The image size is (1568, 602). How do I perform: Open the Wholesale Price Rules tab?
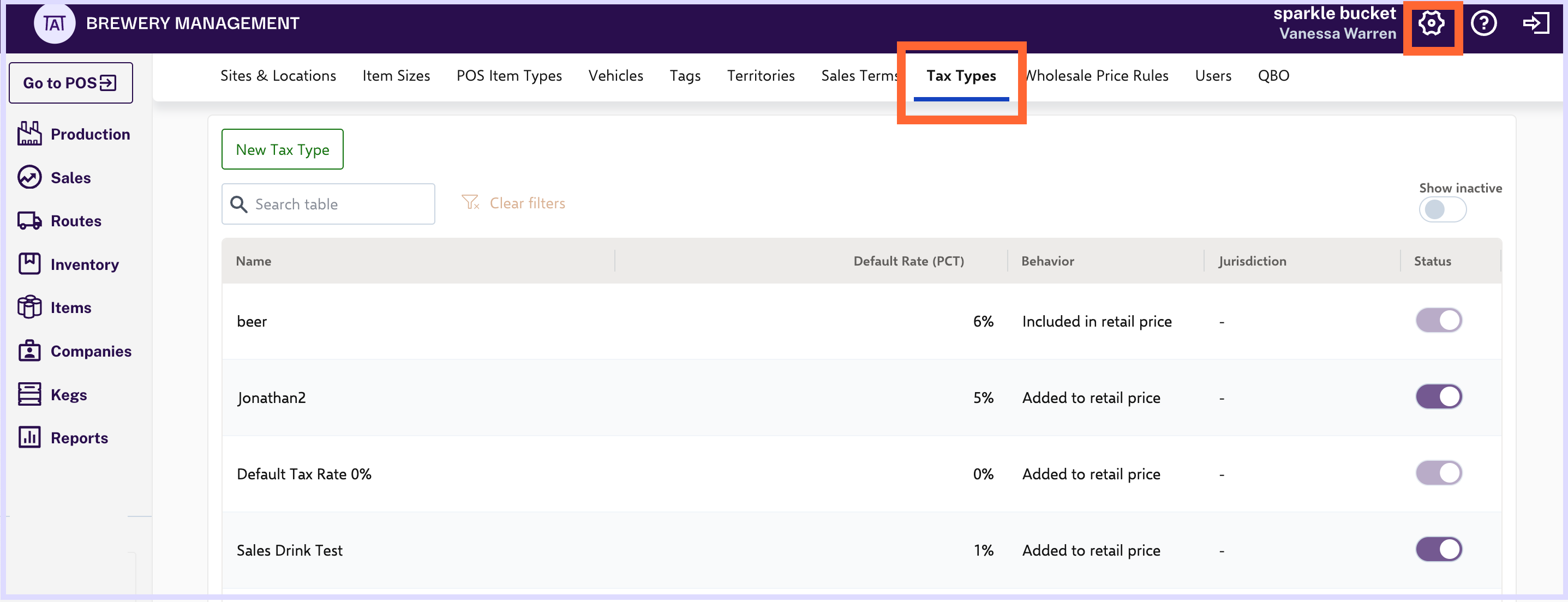(x=1097, y=76)
